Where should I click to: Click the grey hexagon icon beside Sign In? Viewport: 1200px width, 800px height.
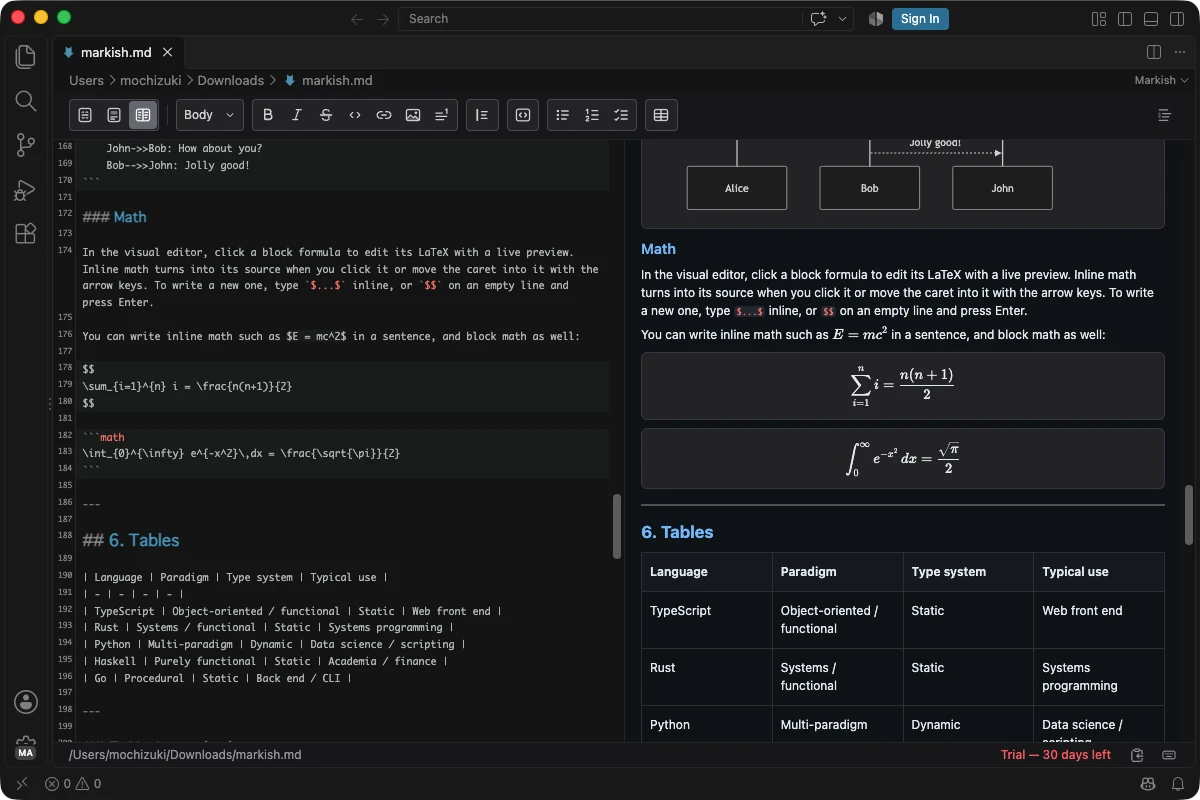876,18
